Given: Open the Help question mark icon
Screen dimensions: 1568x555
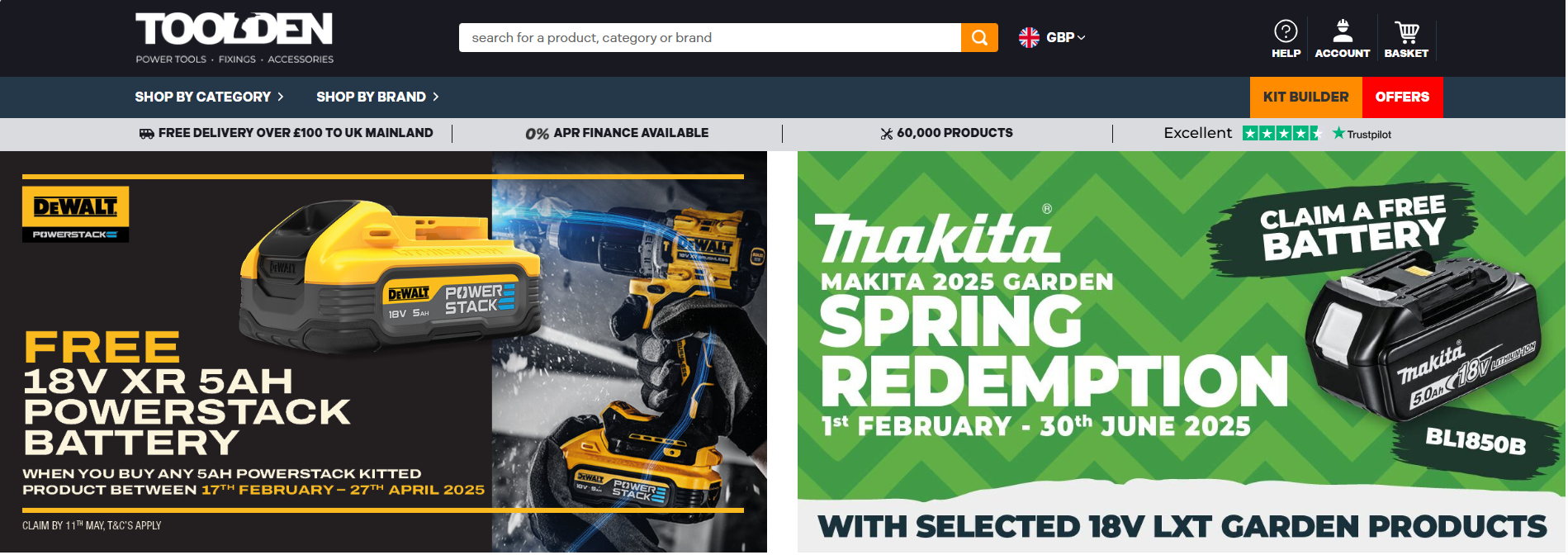Looking at the screenshot, I should [1286, 31].
